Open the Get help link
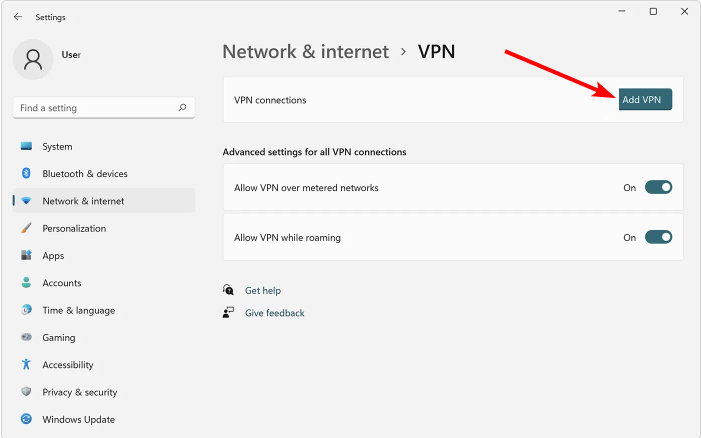Screen dimensions: 701x438 pyautogui.click(x=263, y=291)
